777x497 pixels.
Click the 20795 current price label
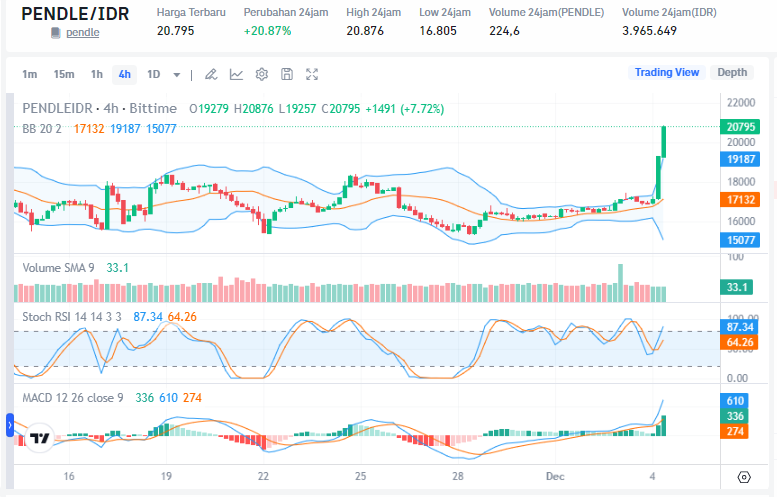pos(740,127)
